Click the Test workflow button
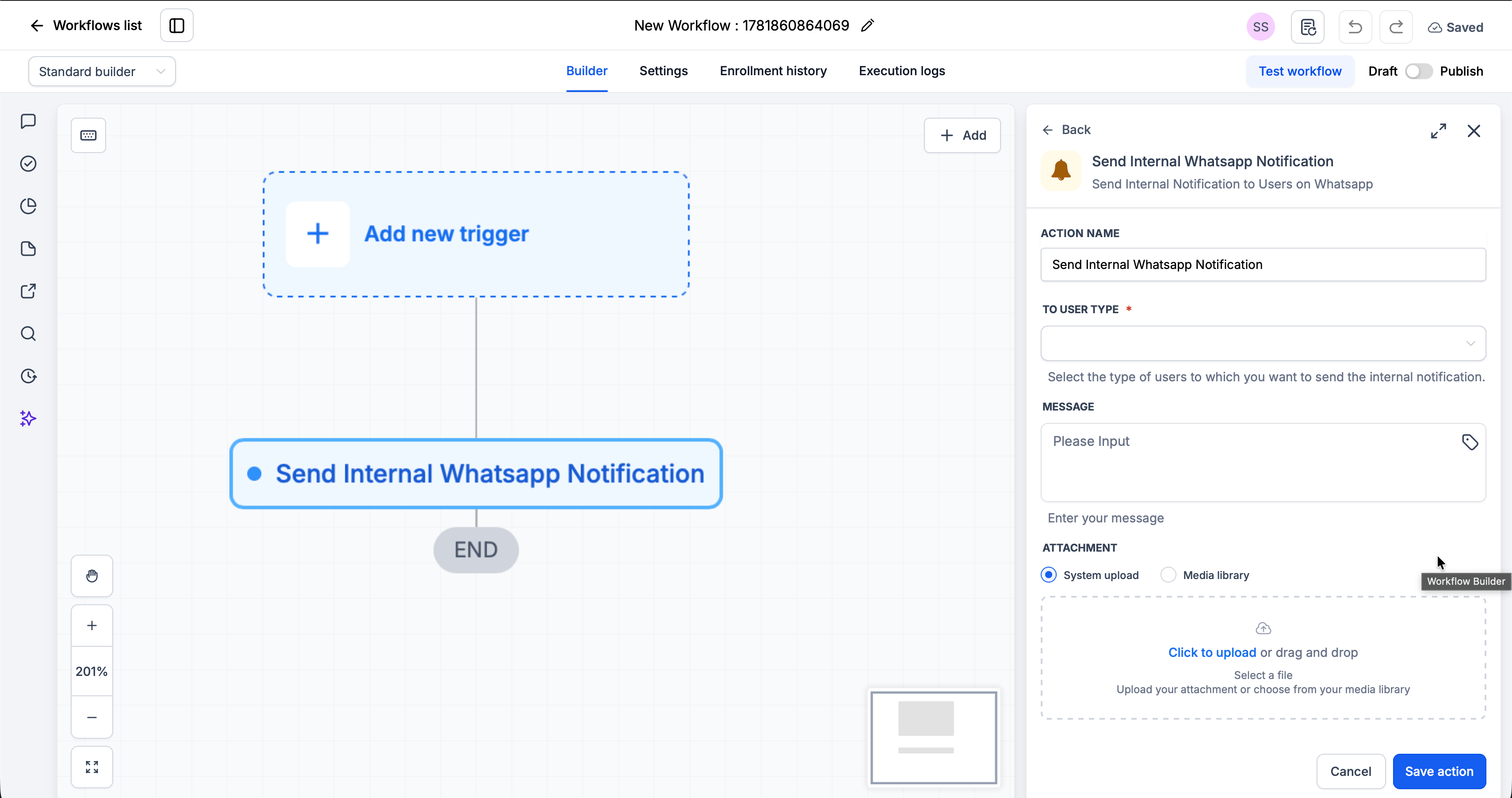 tap(1299, 72)
